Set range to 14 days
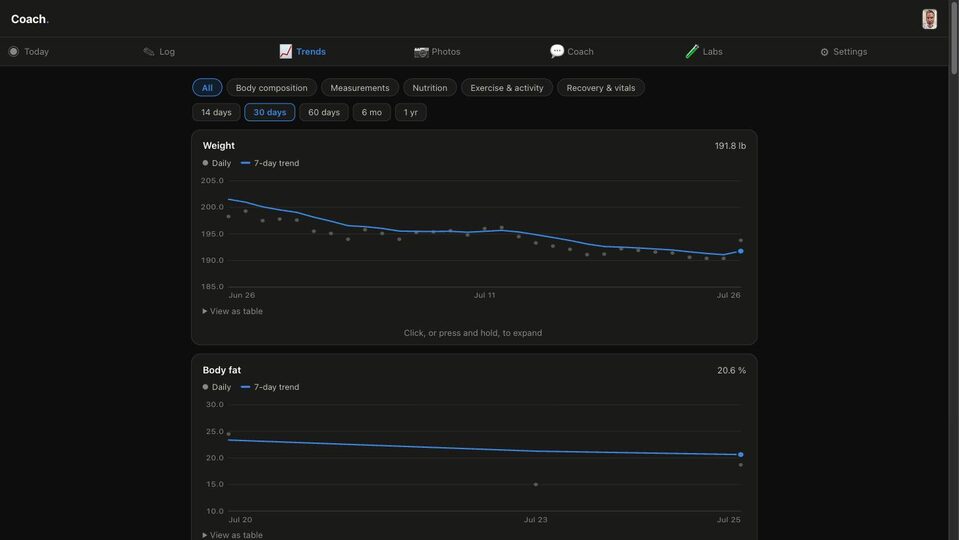 tap(216, 112)
